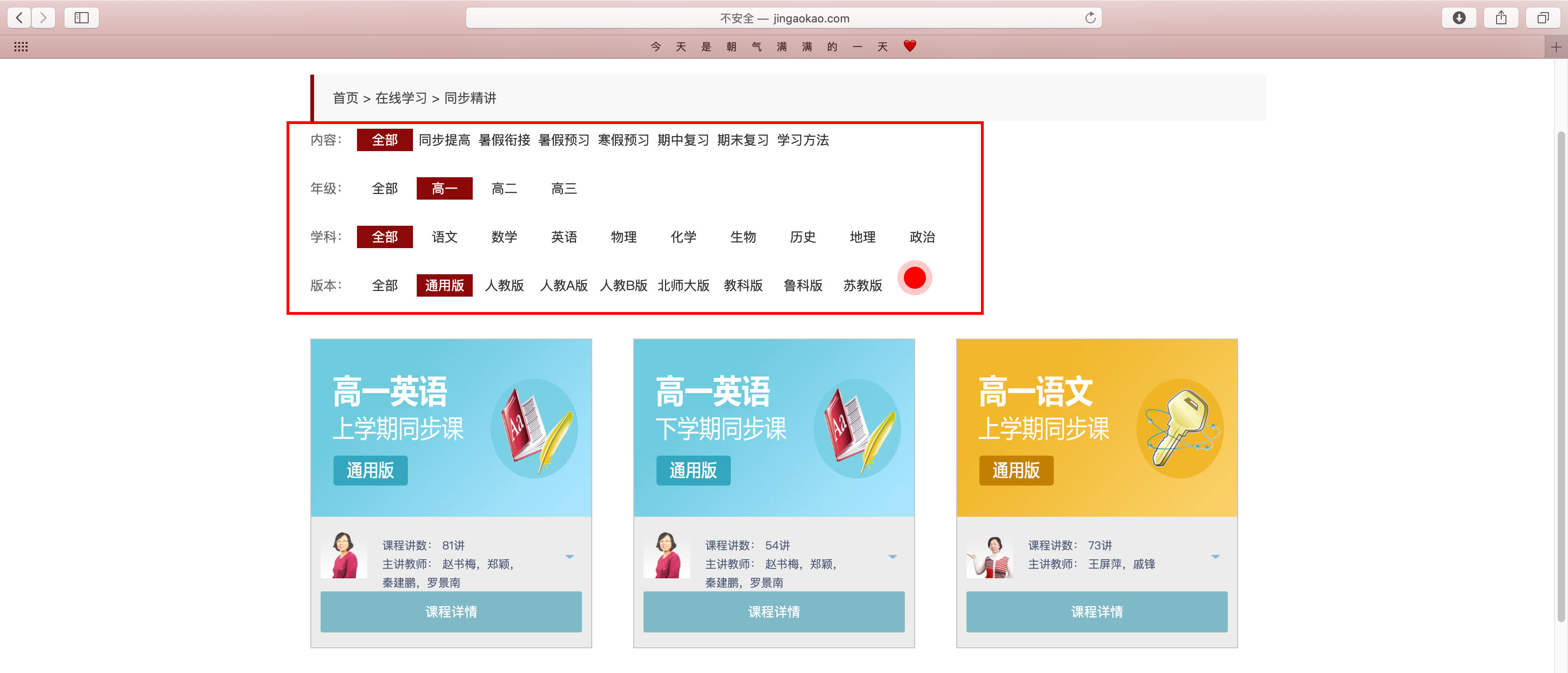The height and width of the screenshot is (673, 1568).
Task: Toggle the Safari sidebar icon
Action: point(82,18)
